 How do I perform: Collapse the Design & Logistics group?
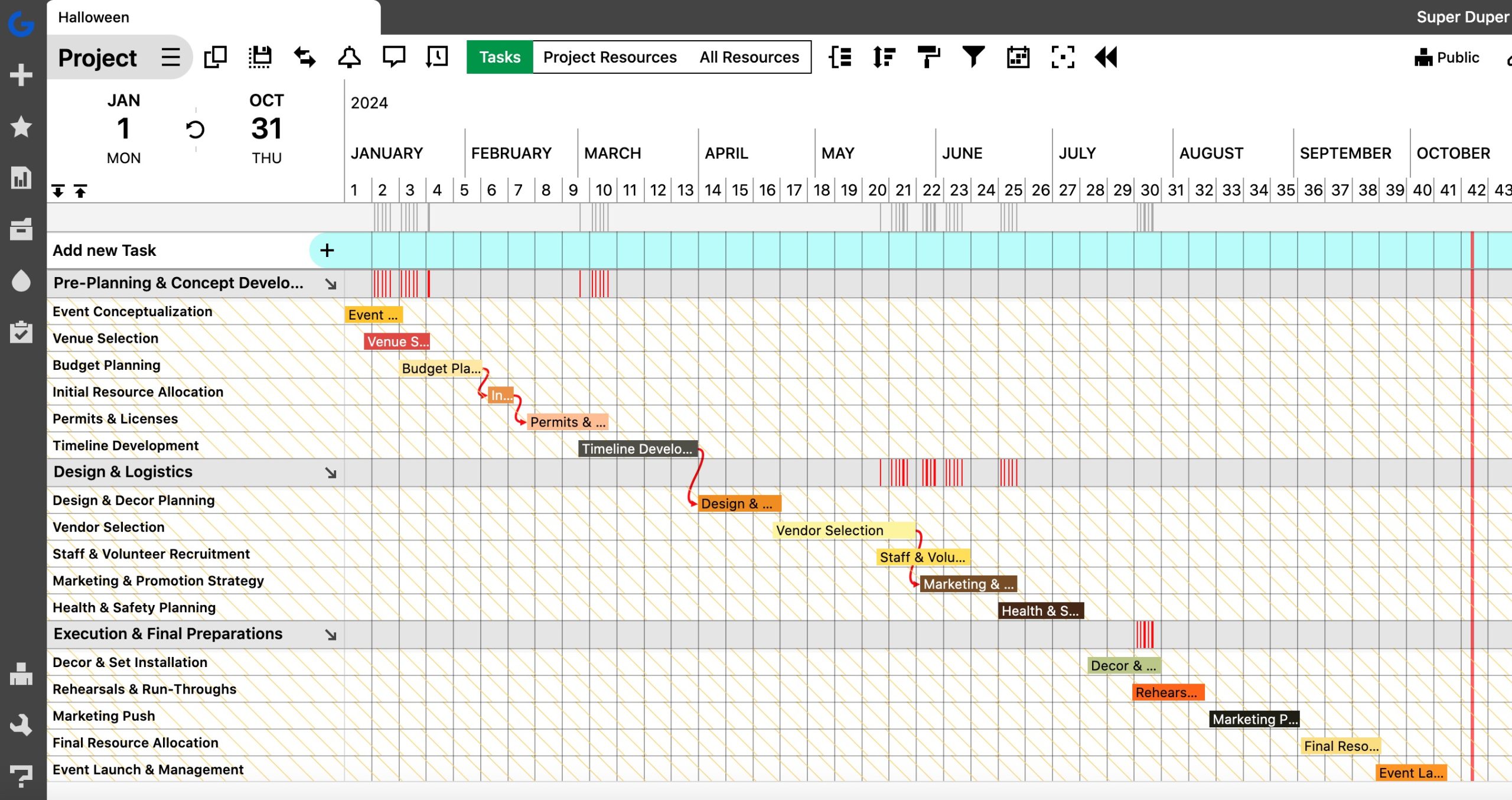click(331, 473)
